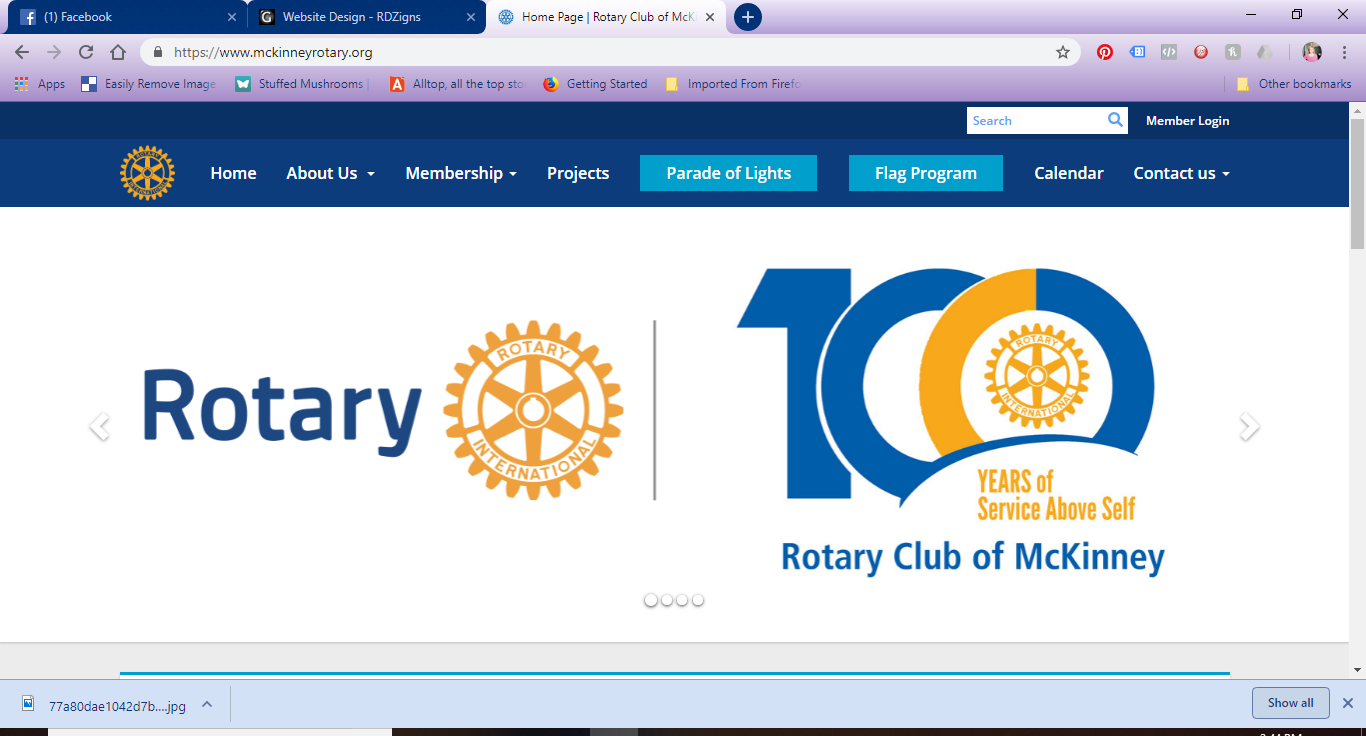Close the downloads bar
The width and height of the screenshot is (1366, 736).
click(x=1347, y=703)
